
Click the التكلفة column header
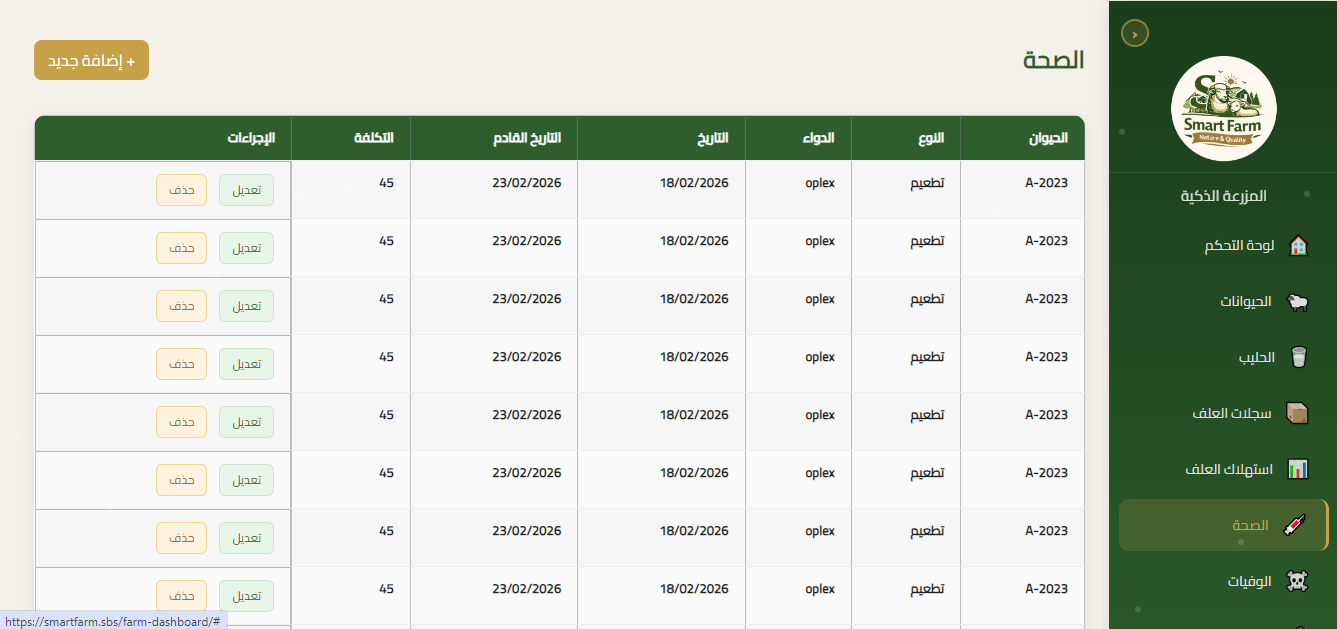point(374,138)
